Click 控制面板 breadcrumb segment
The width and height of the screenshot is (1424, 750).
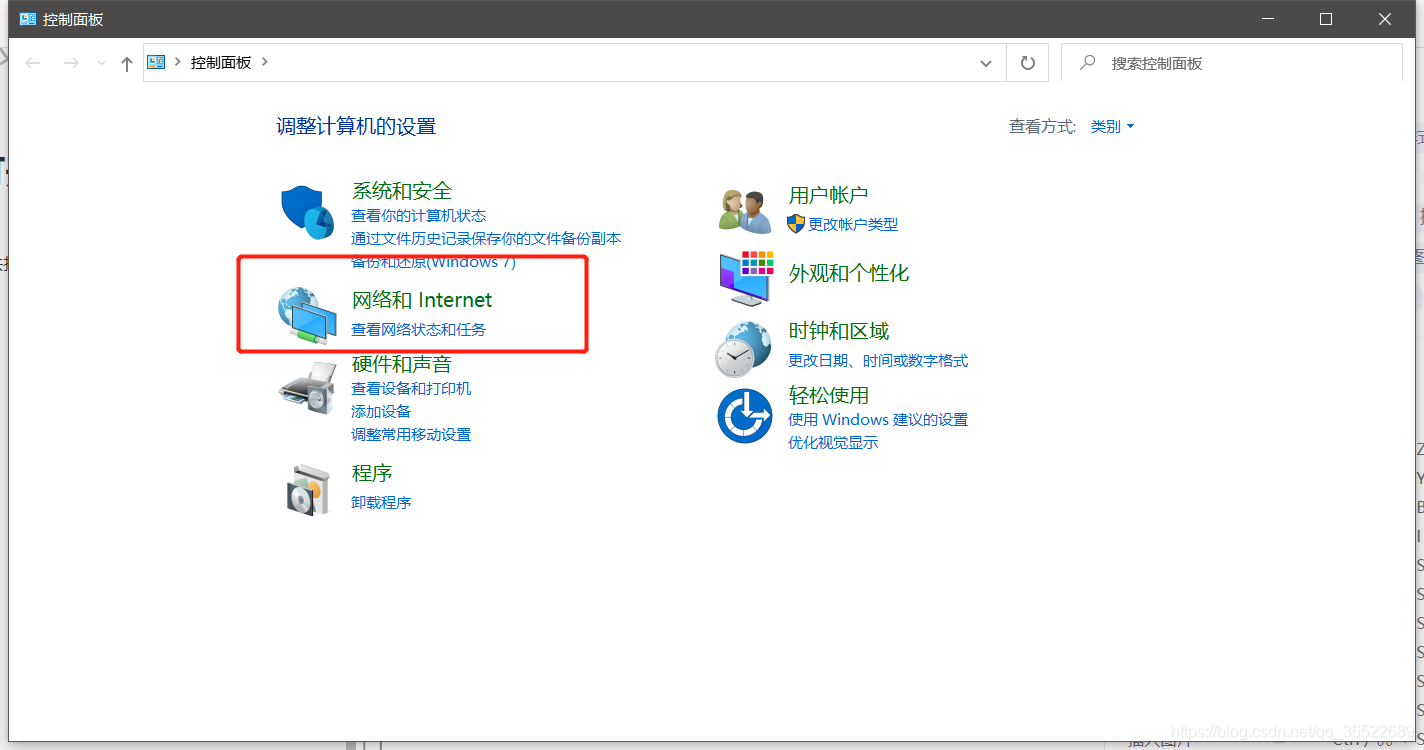221,62
